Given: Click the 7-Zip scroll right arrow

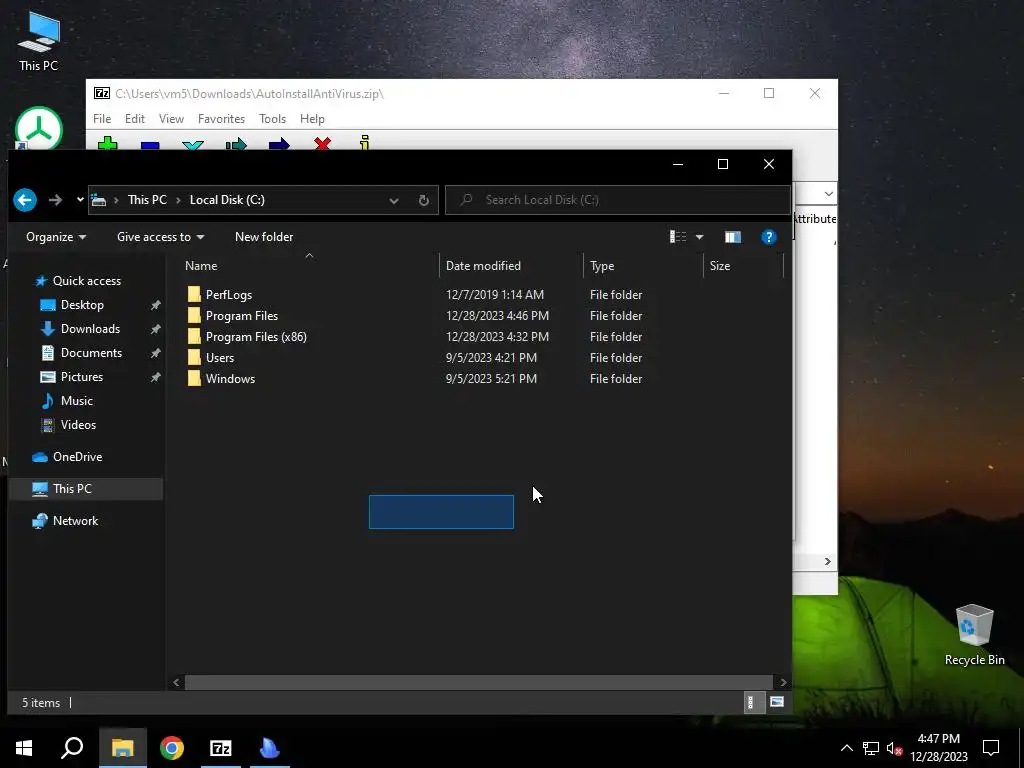Looking at the screenshot, I should coord(827,562).
